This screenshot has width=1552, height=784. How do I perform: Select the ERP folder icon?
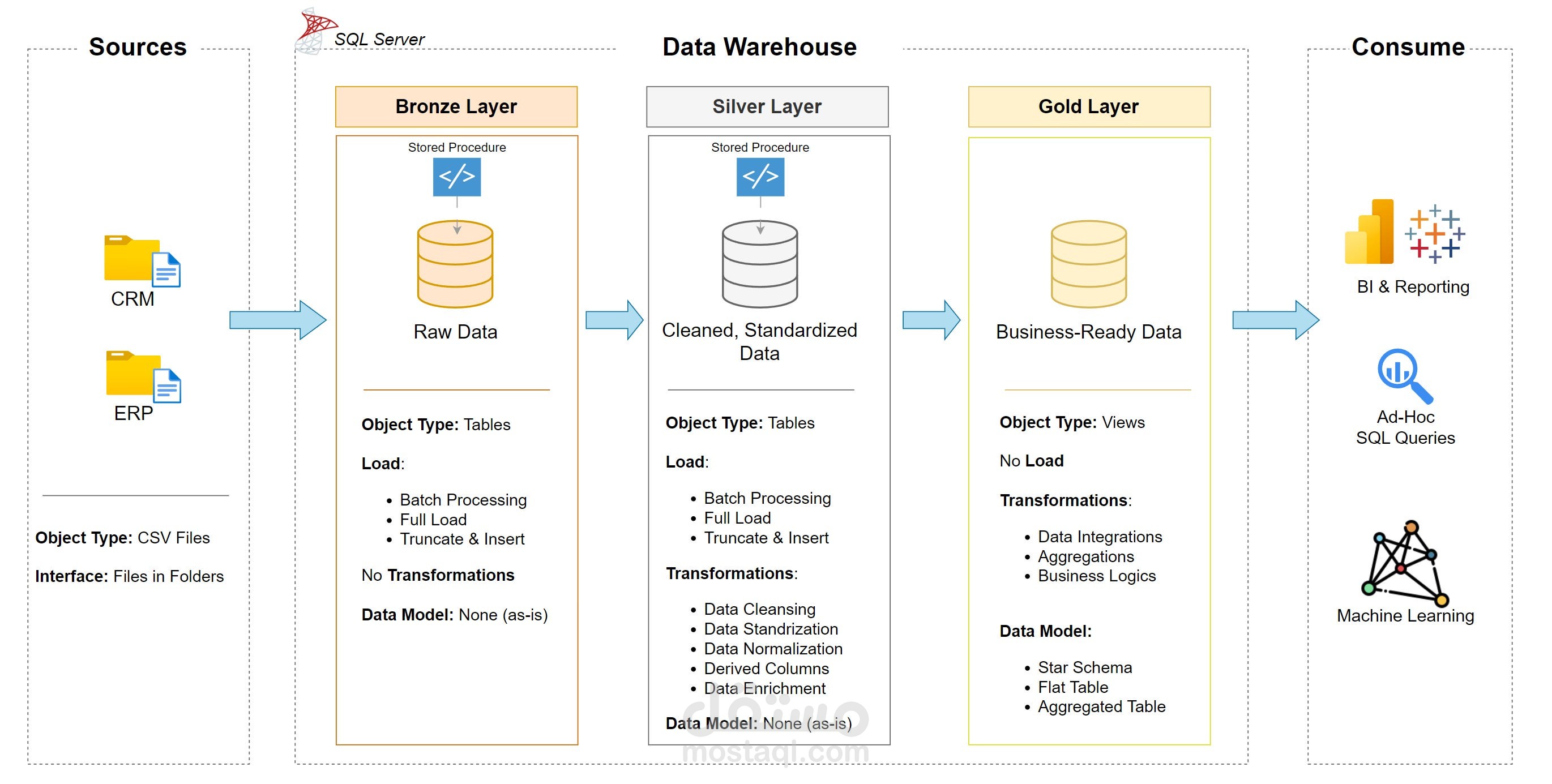(x=143, y=376)
